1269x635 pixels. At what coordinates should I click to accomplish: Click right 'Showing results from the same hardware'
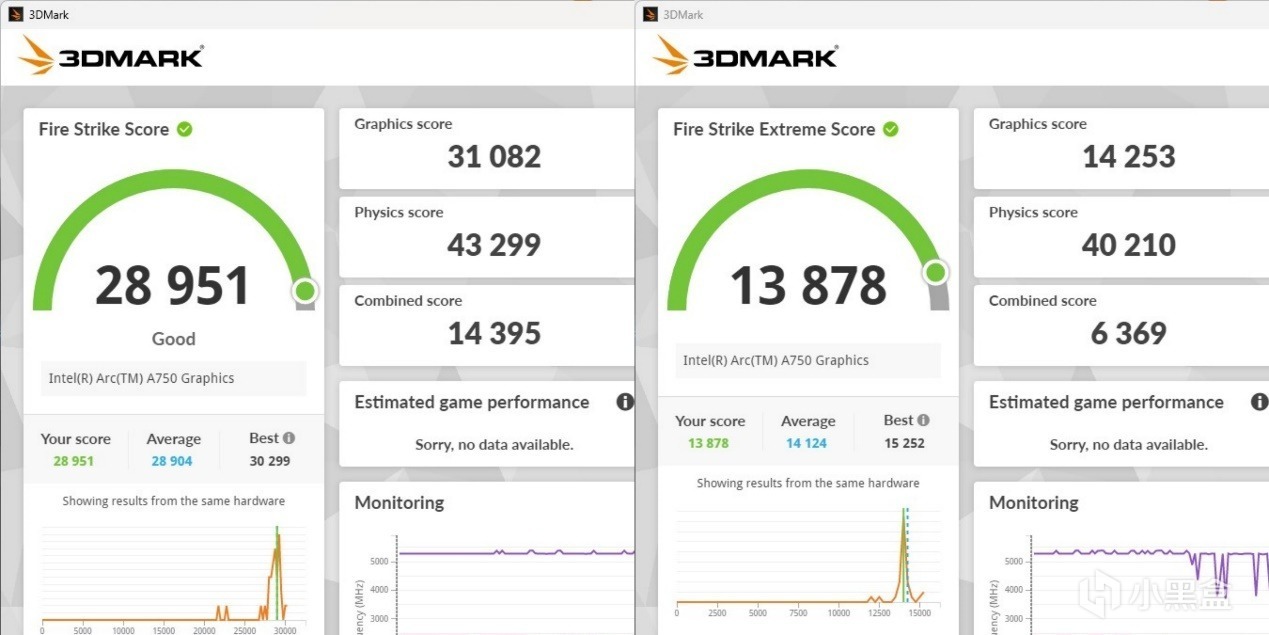tap(808, 483)
